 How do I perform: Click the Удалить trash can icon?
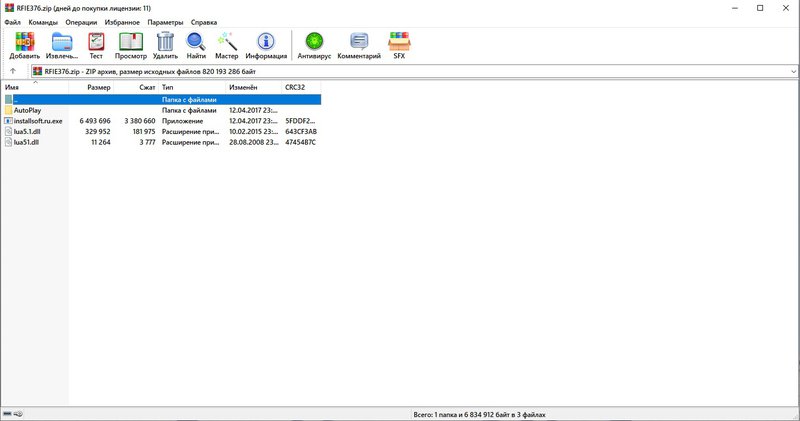tap(165, 41)
